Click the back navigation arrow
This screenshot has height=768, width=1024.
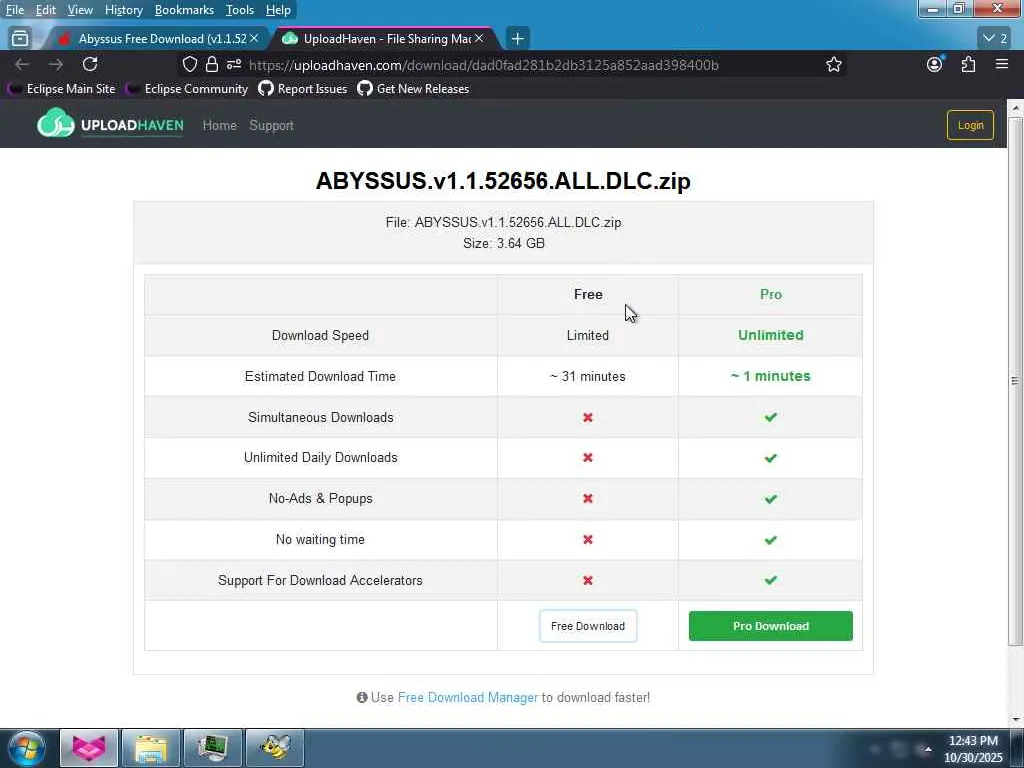(22, 64)
